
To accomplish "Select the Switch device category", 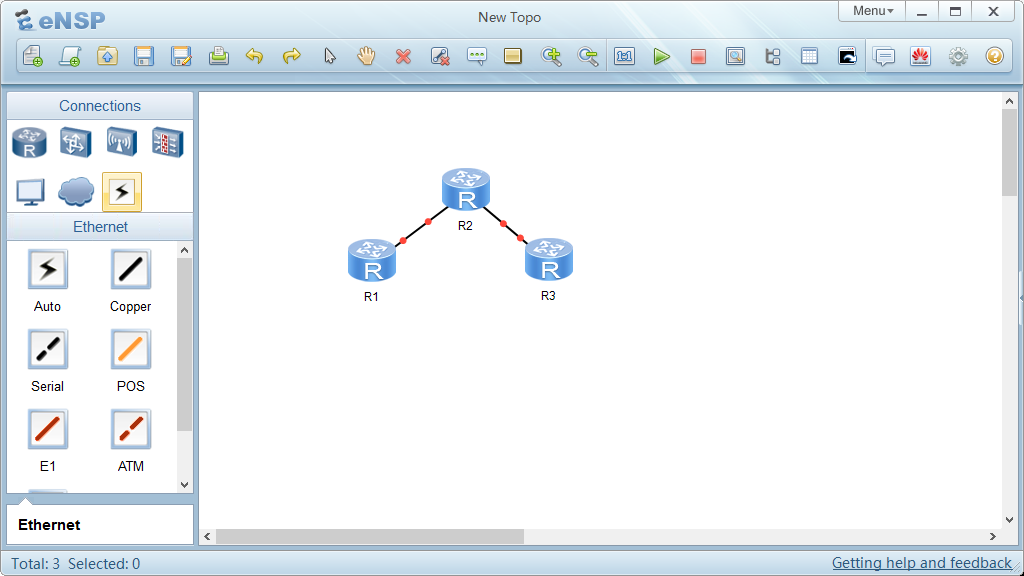I will tap(75, 142).
